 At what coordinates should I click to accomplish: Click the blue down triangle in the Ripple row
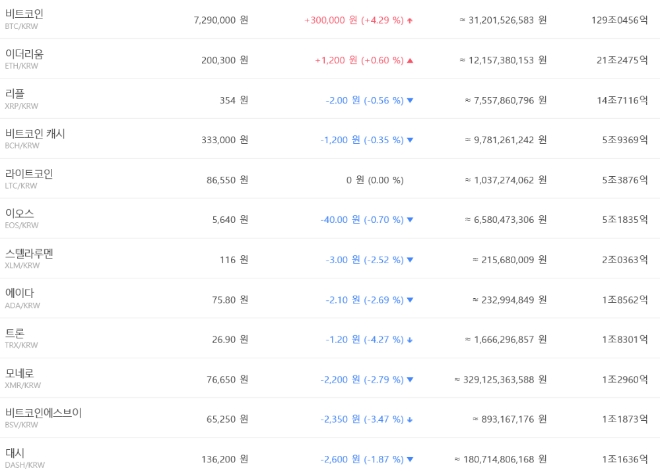tap(410, 100)
